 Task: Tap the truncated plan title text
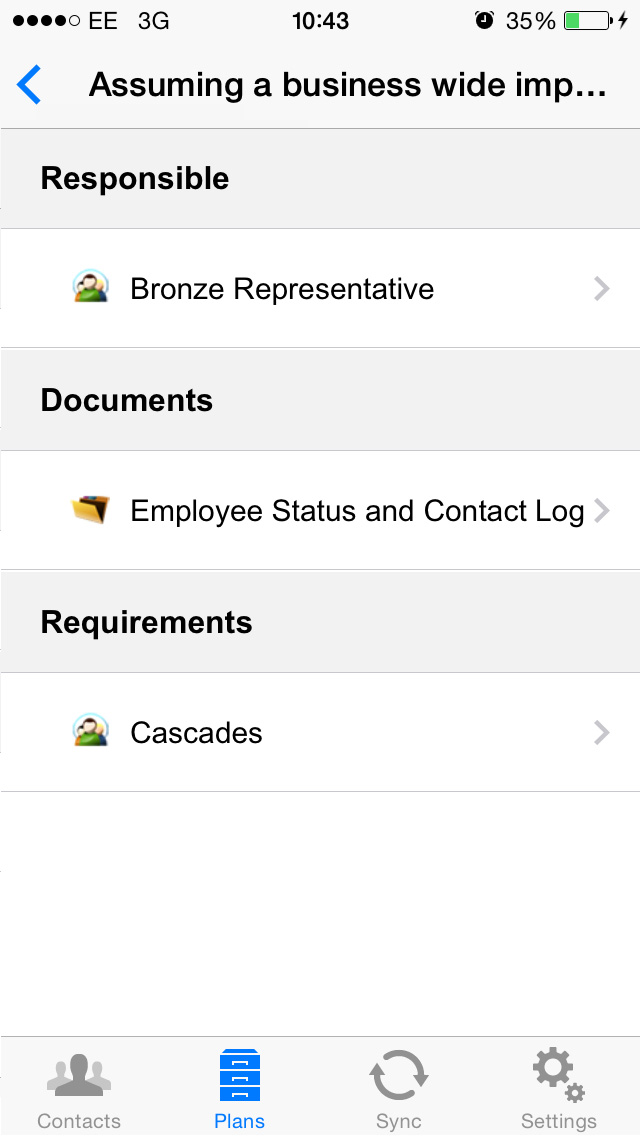(347, 85)
